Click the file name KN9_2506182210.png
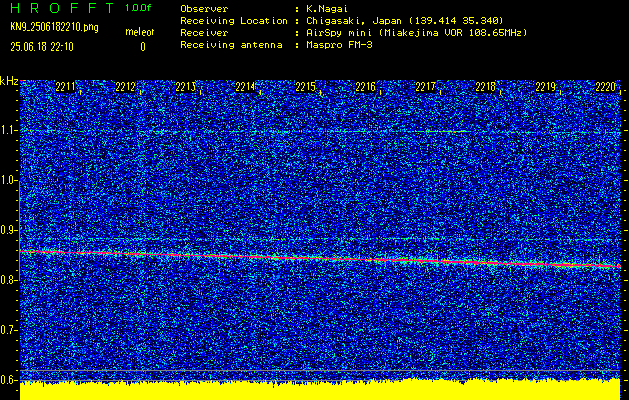 pos(54,27)
